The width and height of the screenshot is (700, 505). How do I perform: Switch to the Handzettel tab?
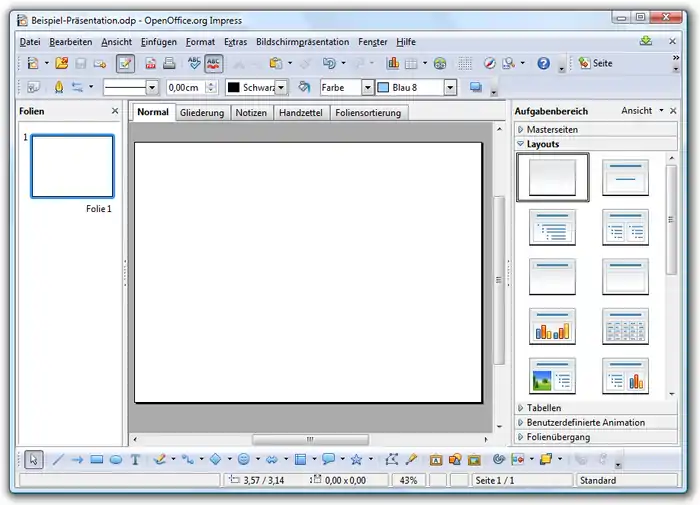point(301,113)
